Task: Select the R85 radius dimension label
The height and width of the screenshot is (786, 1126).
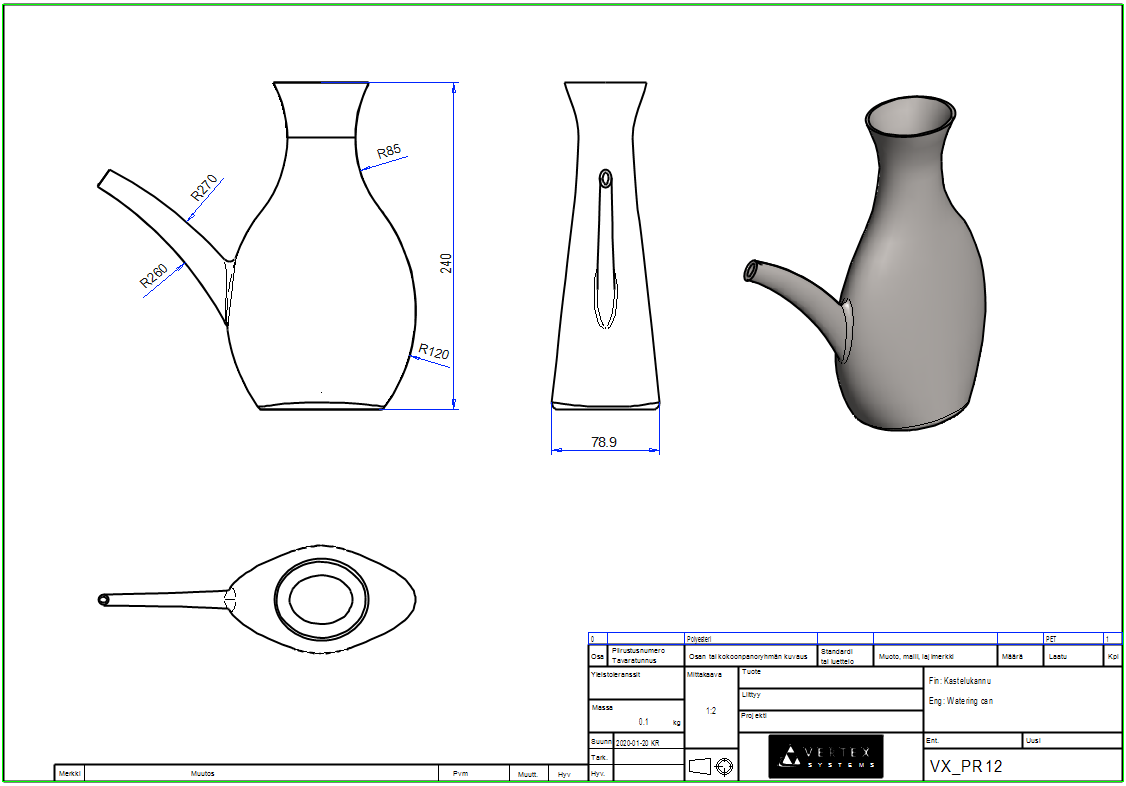Action: pos(388,151)
